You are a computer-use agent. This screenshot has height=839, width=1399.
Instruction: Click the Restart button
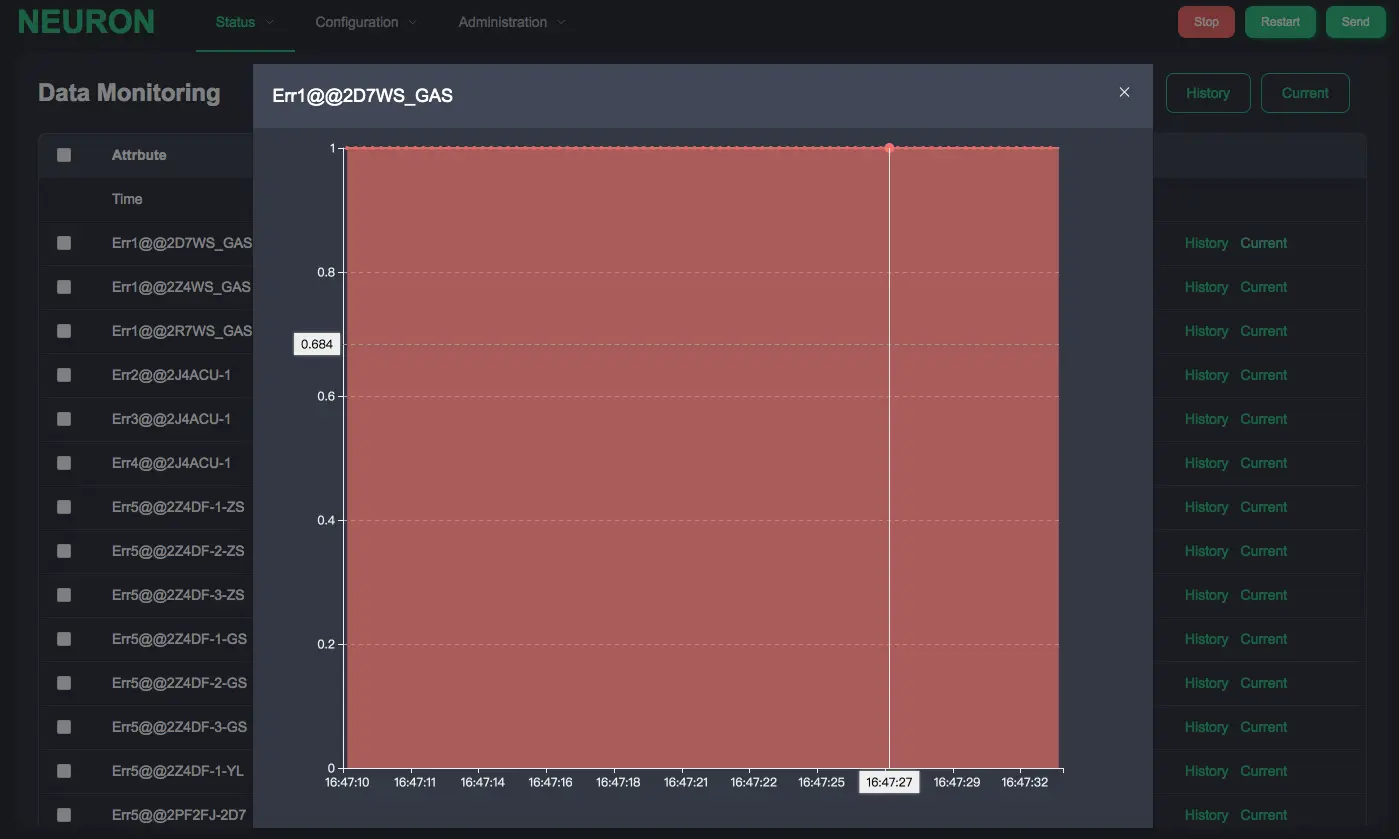1280,22
